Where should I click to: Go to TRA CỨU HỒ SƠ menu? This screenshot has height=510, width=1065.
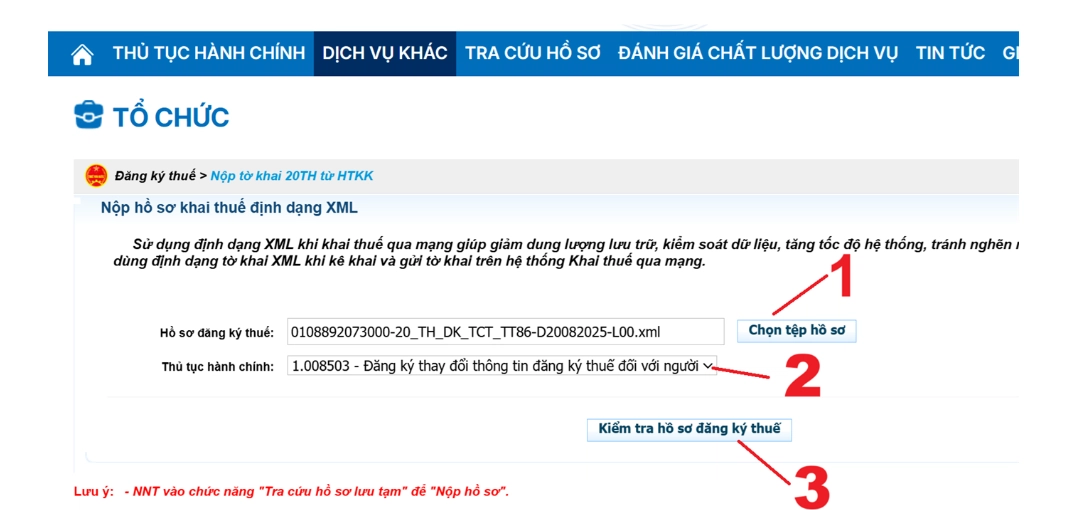(x=532, y=54)
